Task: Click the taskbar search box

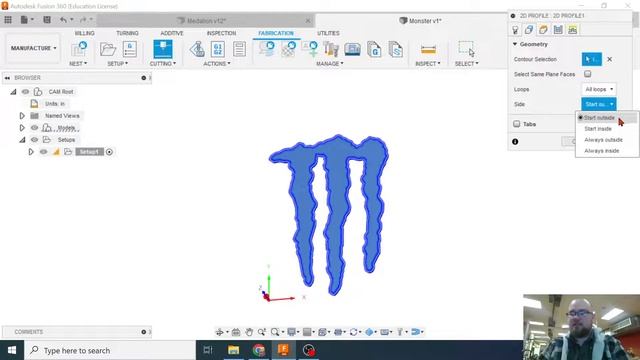Action: (110, 350)
